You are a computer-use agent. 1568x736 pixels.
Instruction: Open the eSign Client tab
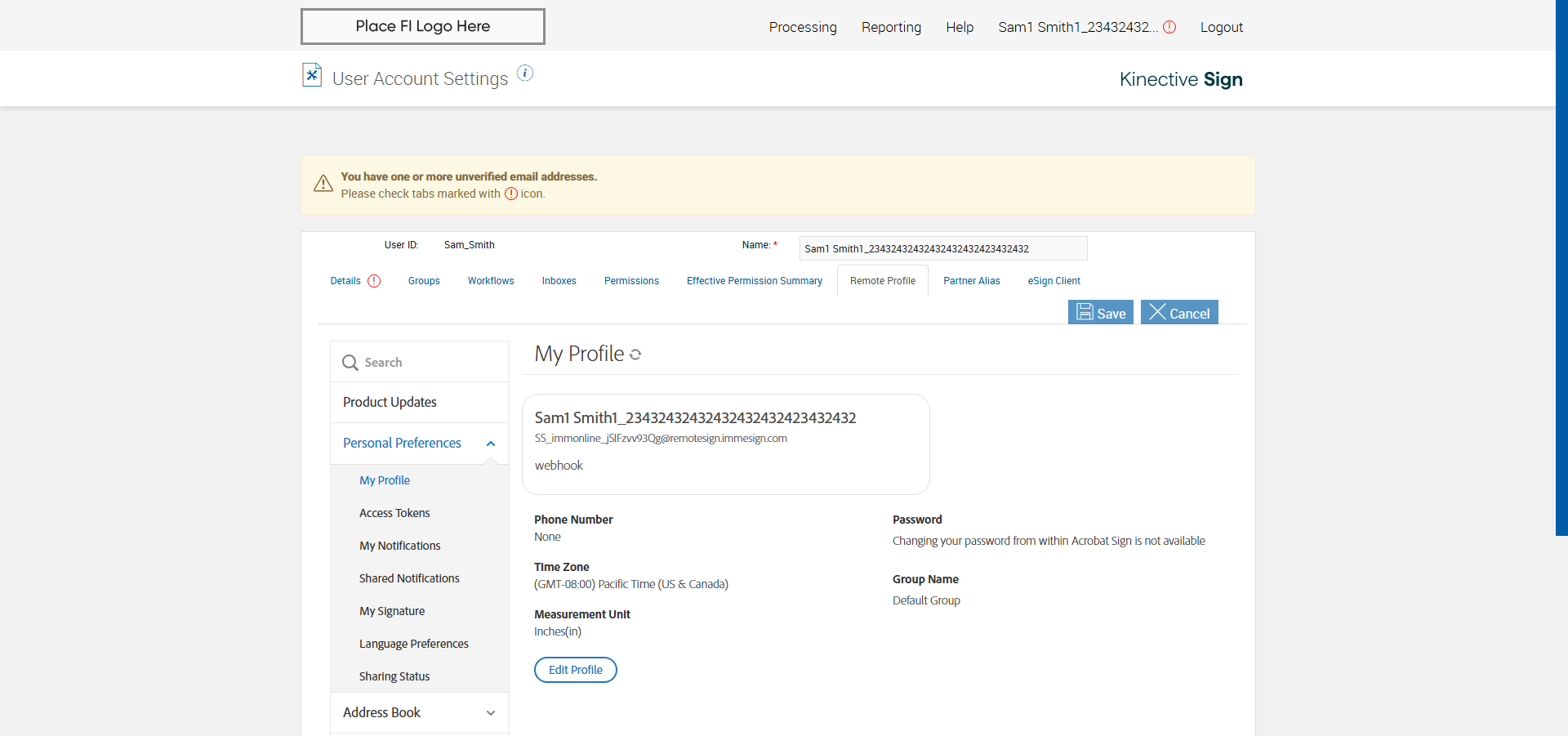click(1053, 281)
